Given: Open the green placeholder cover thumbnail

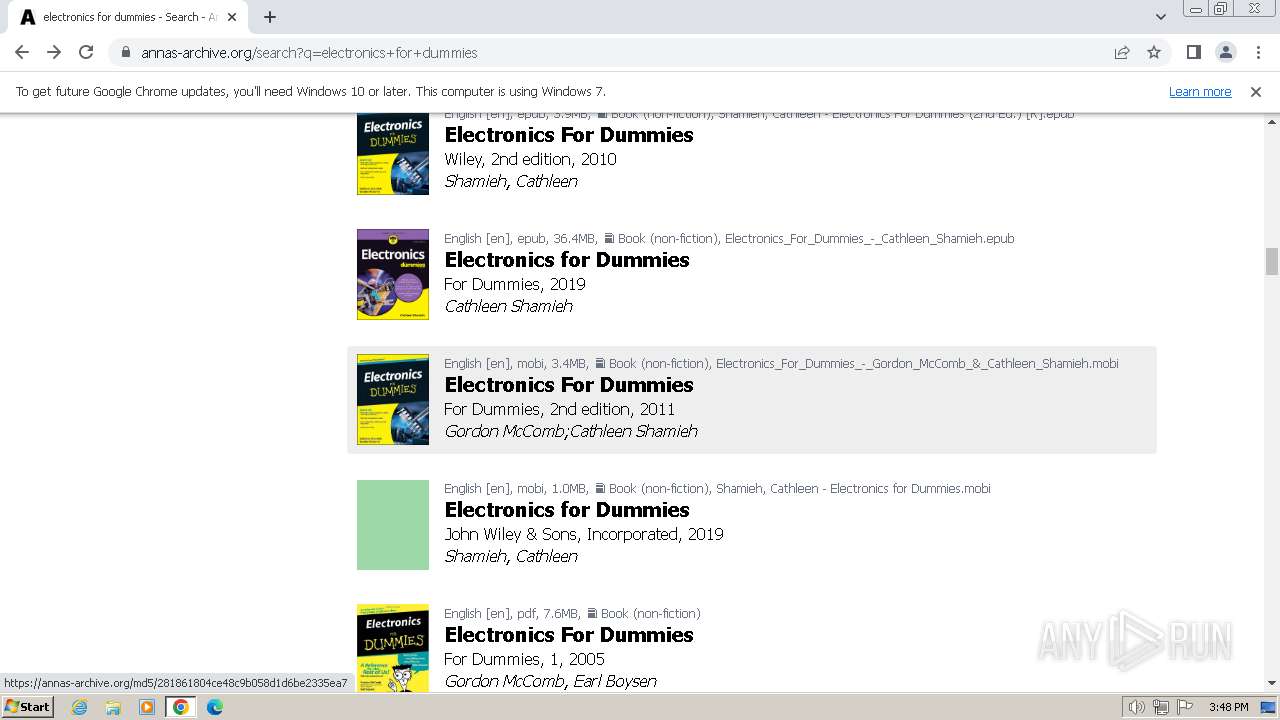Looking at the screenshot, I should pos(393,524).
